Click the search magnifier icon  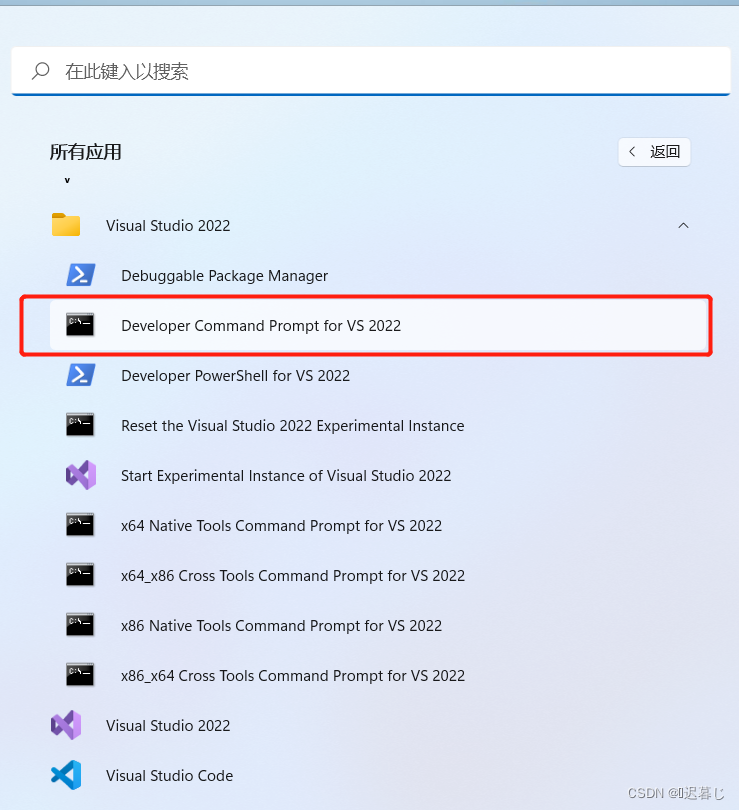pos(41,71)
